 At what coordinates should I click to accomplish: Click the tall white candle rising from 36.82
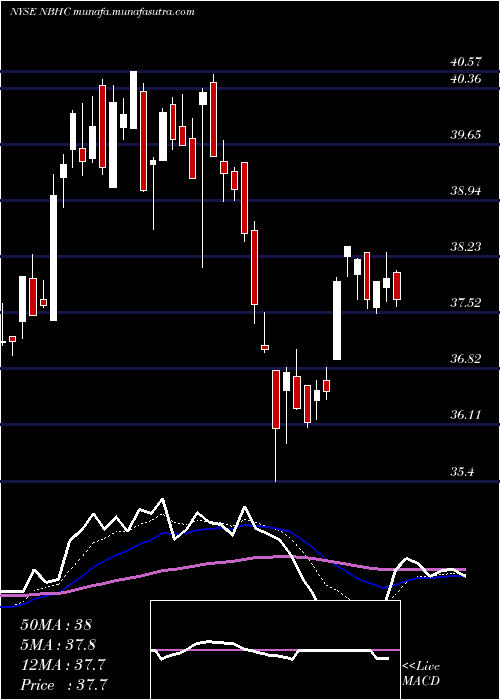pyautogui.click(x=337, y=320)
